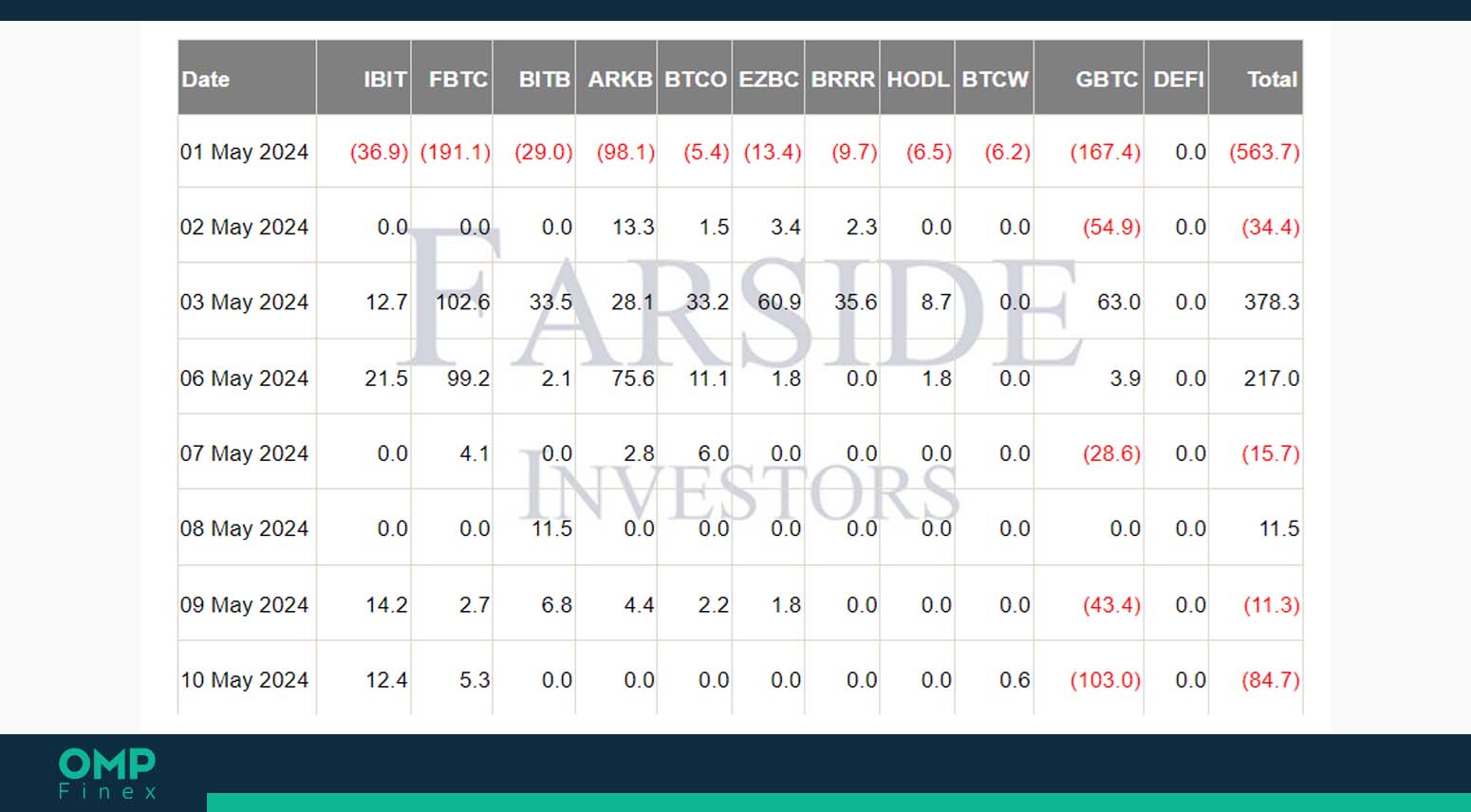Click the ARKB column header
The height and width of the screenshot is (812, 1471).
pos(616,79)
